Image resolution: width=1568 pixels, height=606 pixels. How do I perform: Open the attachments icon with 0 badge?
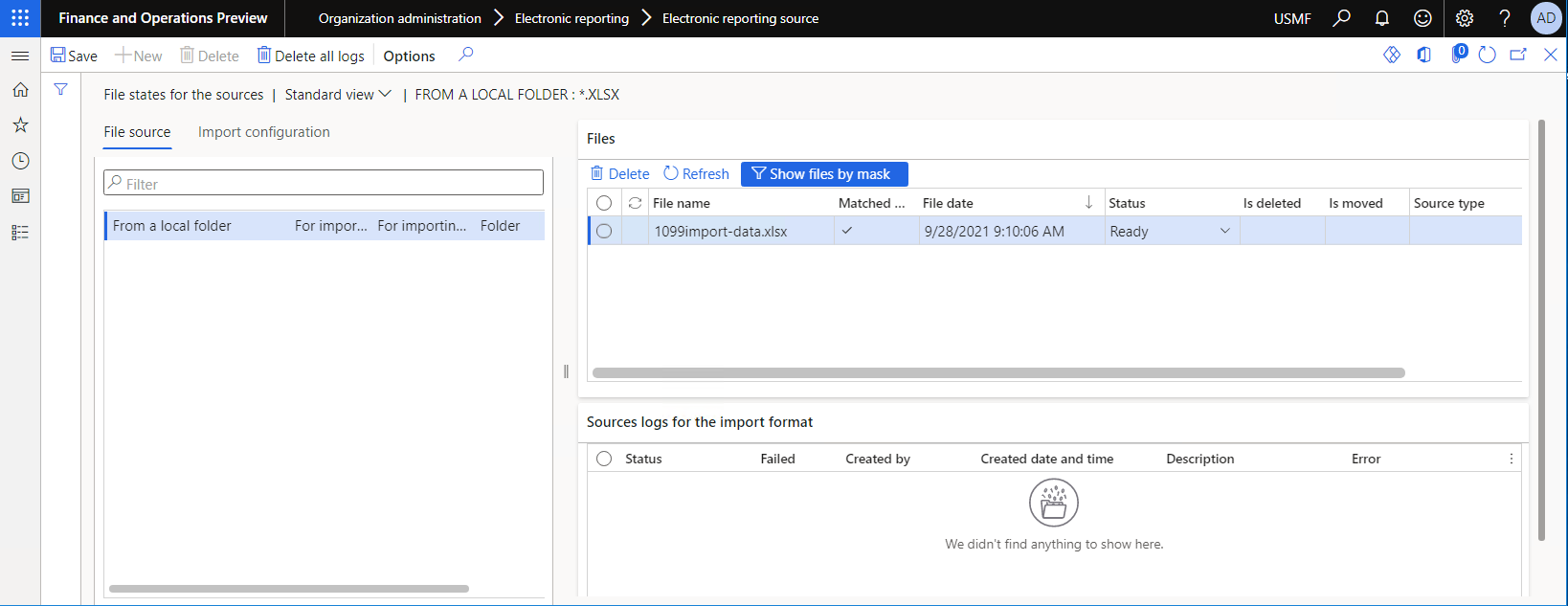pos(1458,54)
